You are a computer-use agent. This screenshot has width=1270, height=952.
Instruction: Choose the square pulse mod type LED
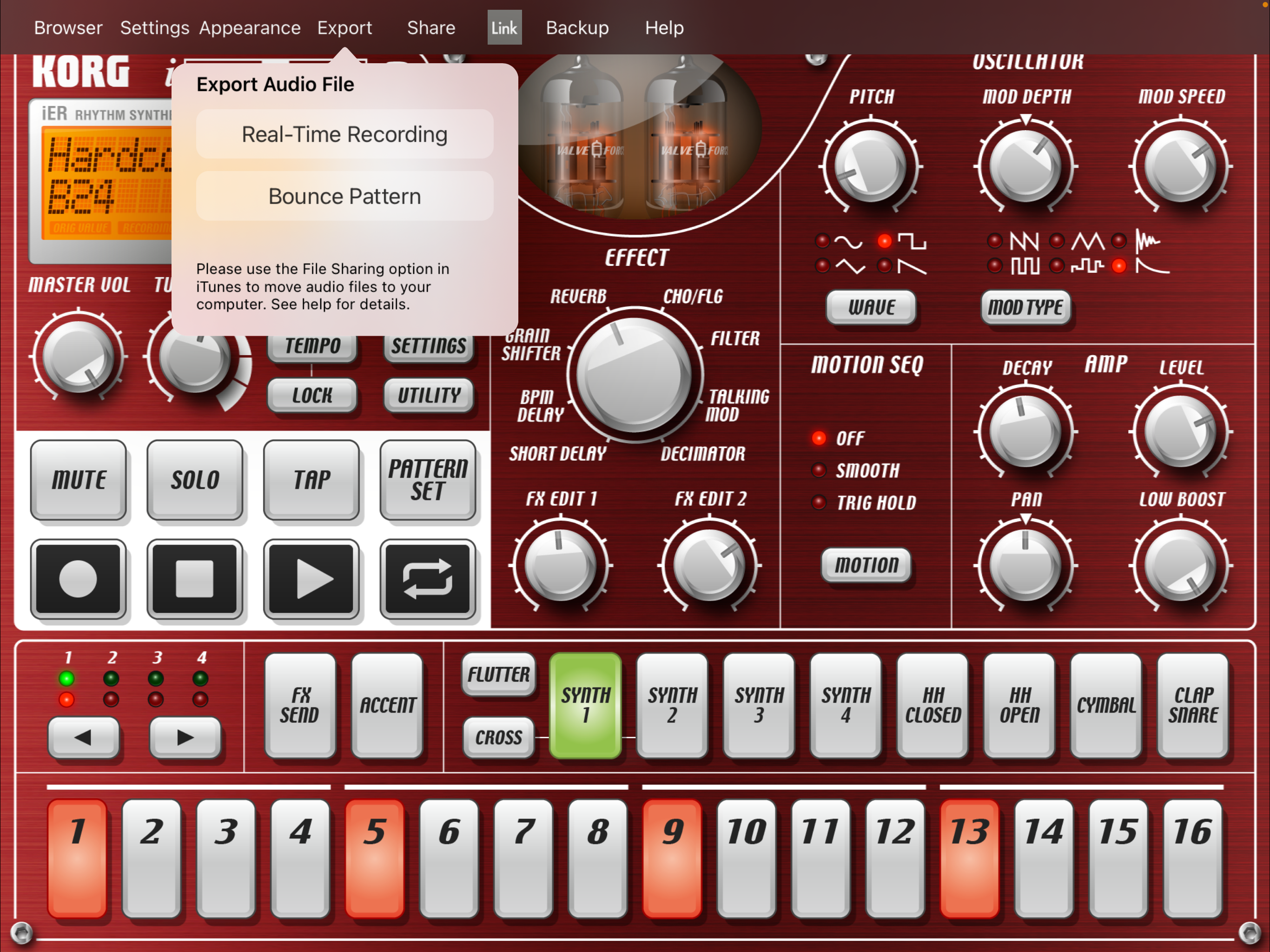point(994,266)
